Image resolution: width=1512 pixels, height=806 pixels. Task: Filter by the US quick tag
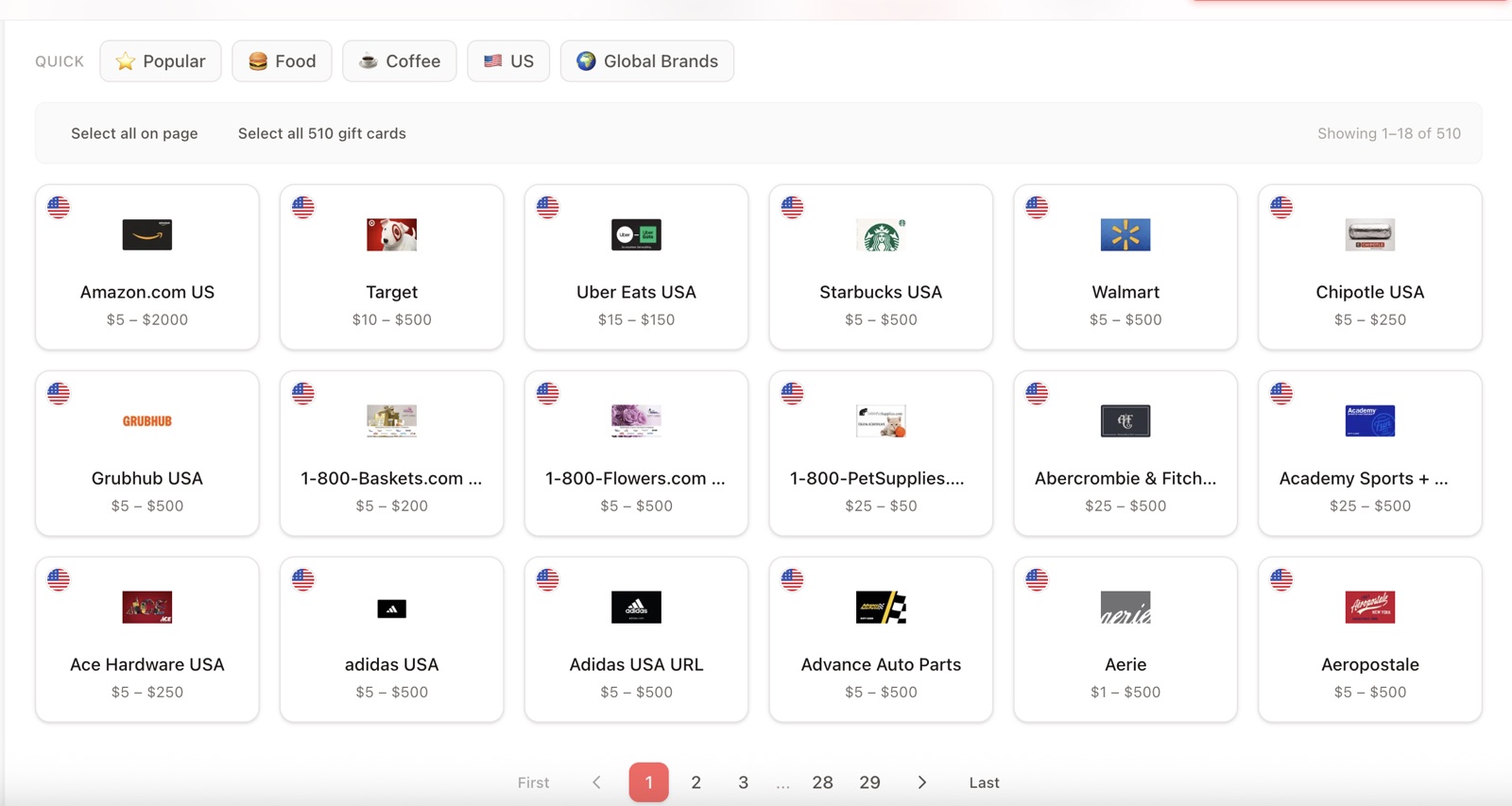click(508, 60)
